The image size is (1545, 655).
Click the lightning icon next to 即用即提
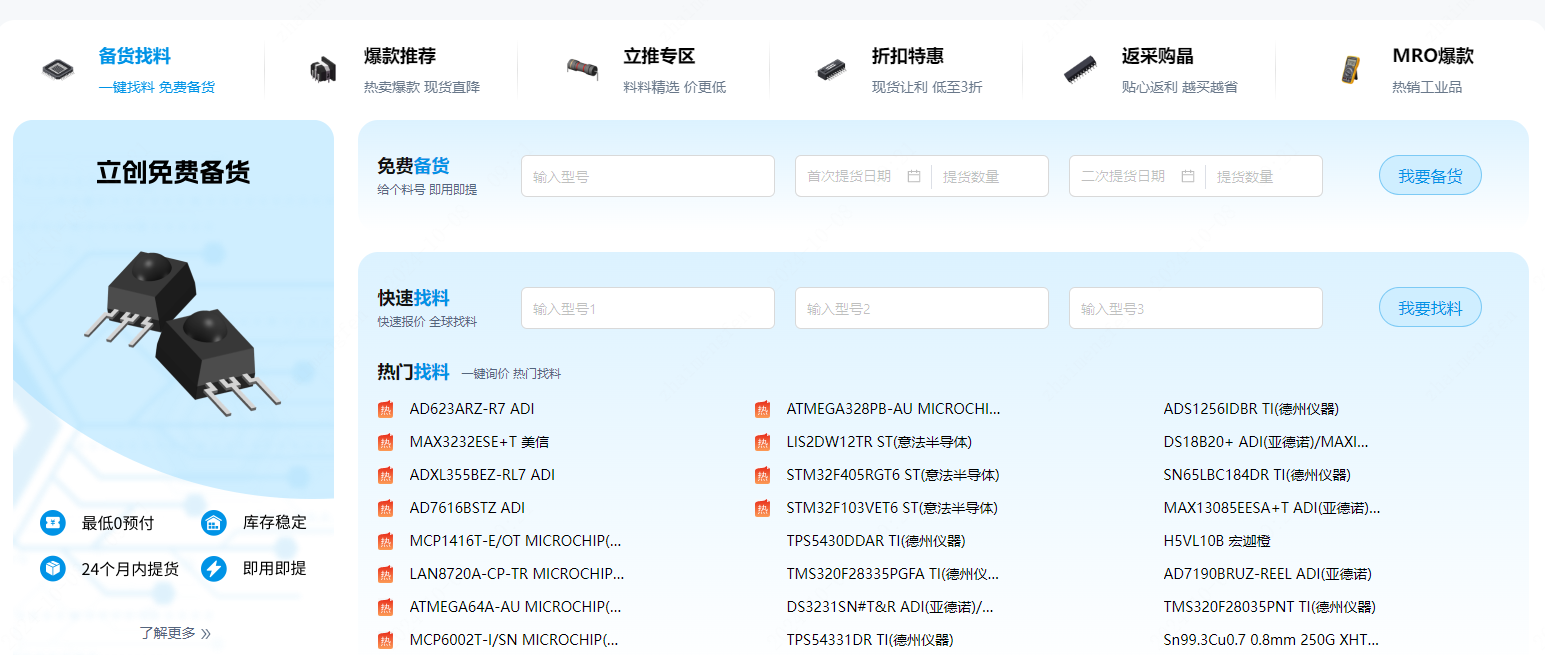pyautogui.click(x=214, y=568)
